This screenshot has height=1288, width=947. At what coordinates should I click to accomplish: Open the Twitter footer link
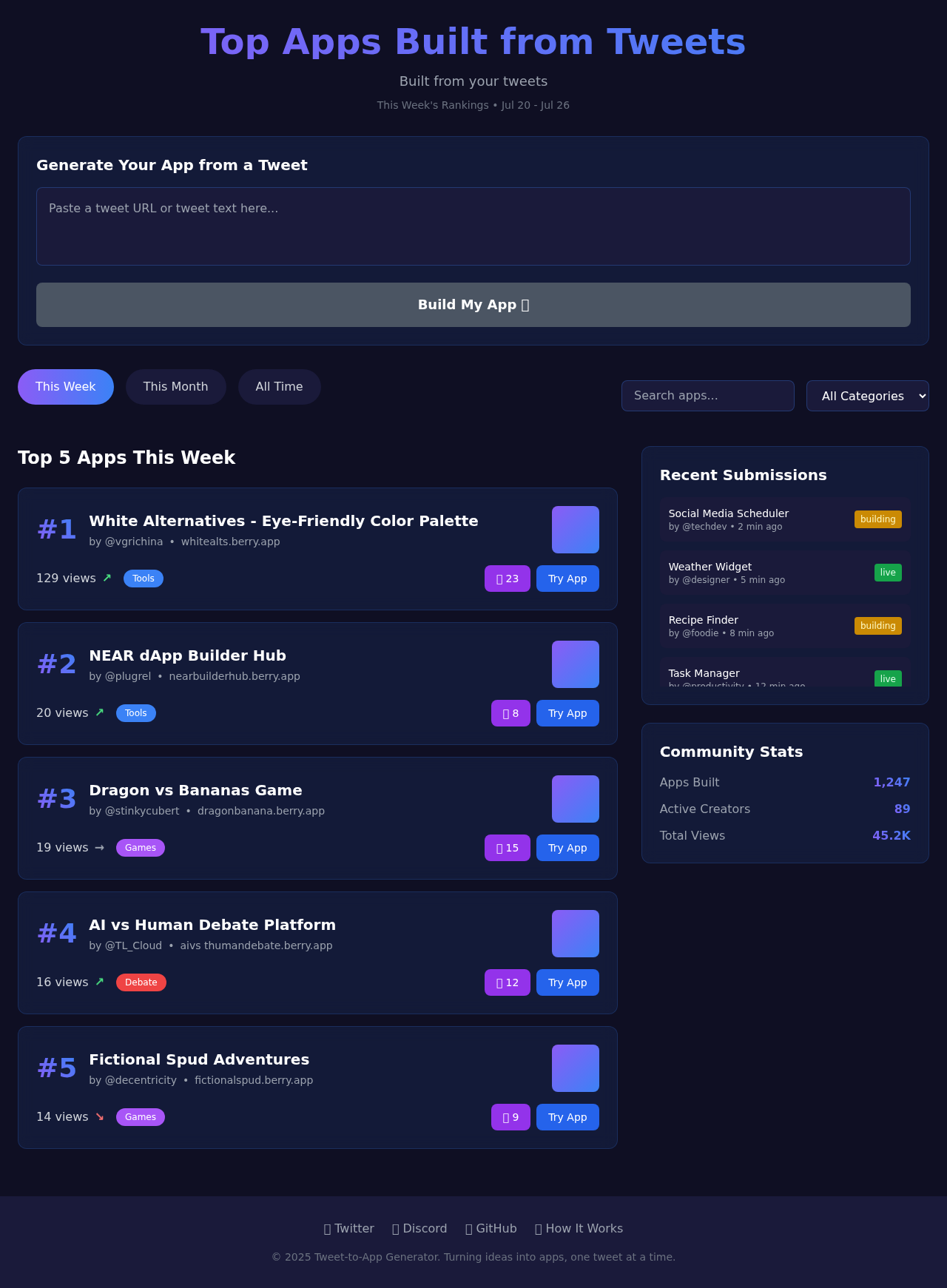coord(349,1228)
